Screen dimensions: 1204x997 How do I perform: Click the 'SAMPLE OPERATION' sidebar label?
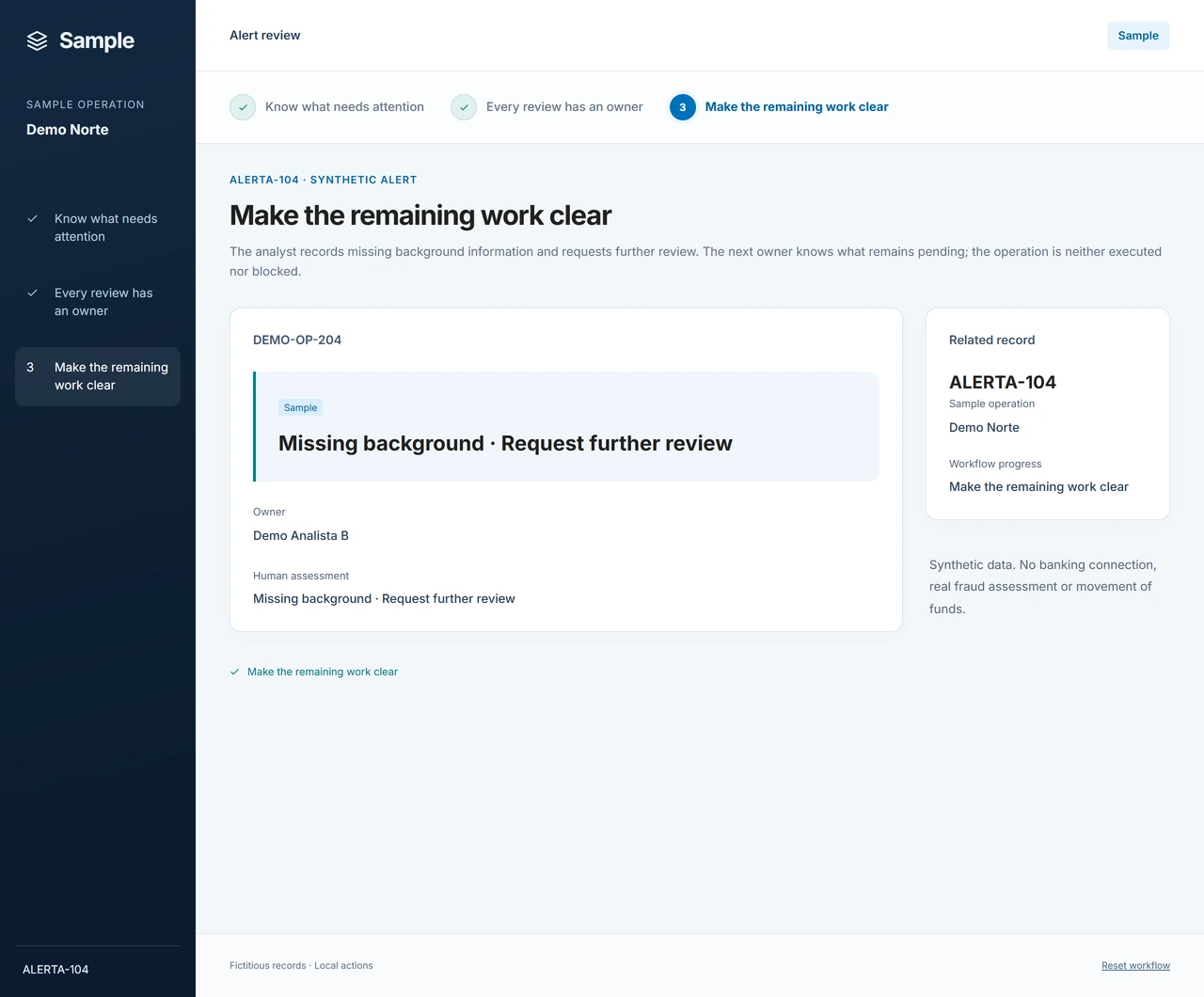tap(86, 104)
